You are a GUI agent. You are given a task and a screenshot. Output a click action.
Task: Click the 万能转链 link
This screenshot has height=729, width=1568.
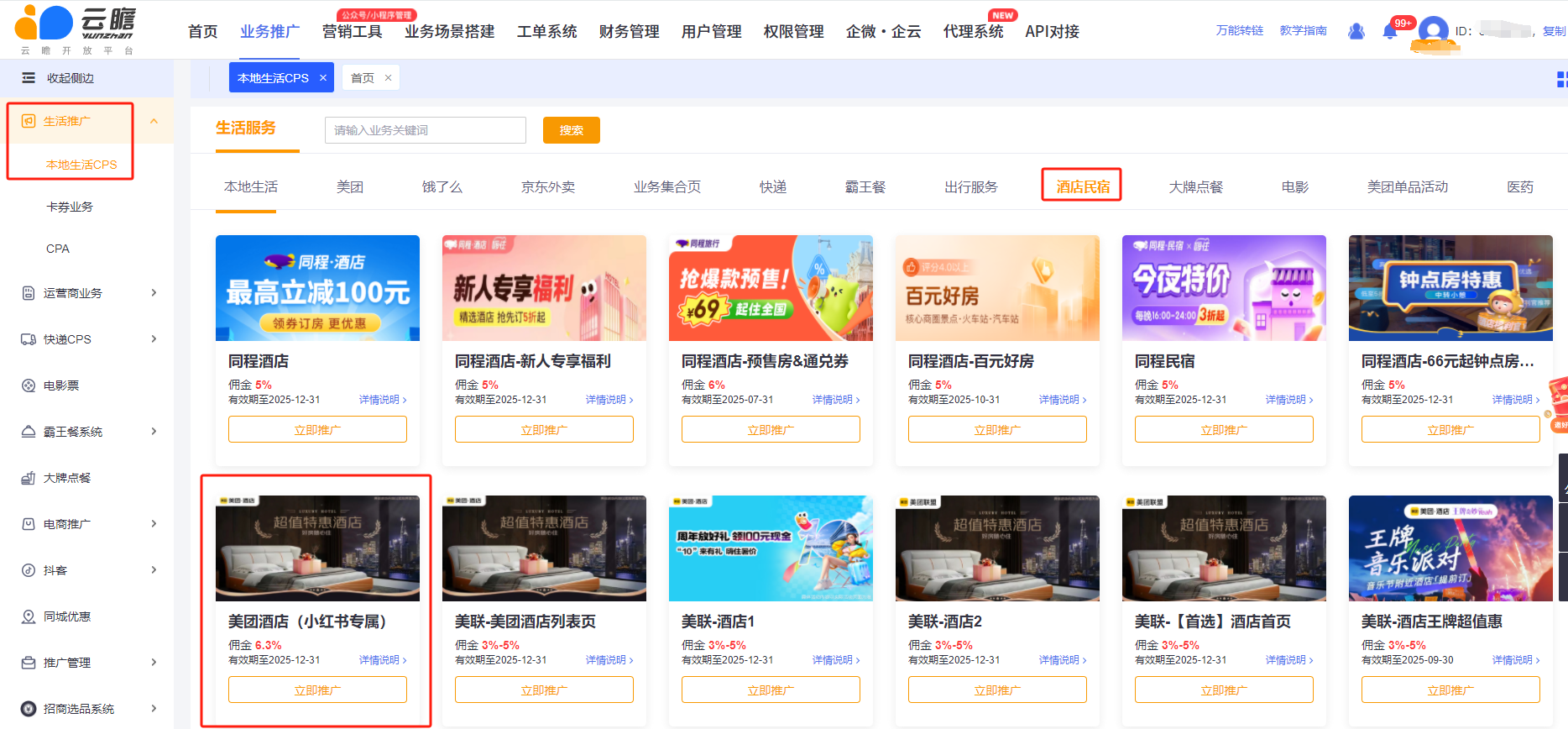(x=1240, y=30)
